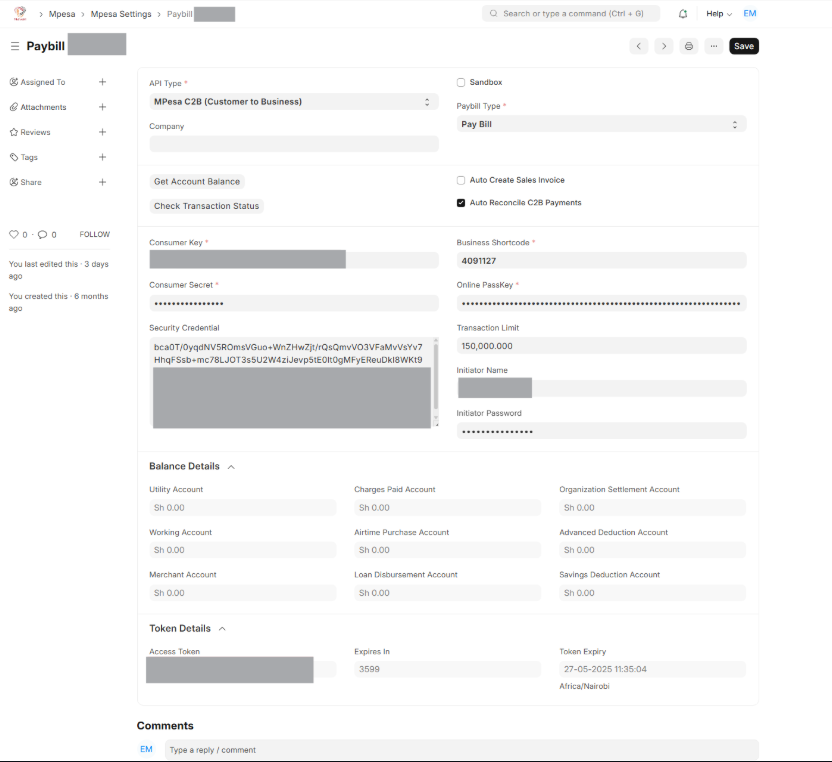This screenshot has width=832, height=762.
Task: Navigate to Mpesa Settings breadcrumb
Action: [x=121, y=14]
